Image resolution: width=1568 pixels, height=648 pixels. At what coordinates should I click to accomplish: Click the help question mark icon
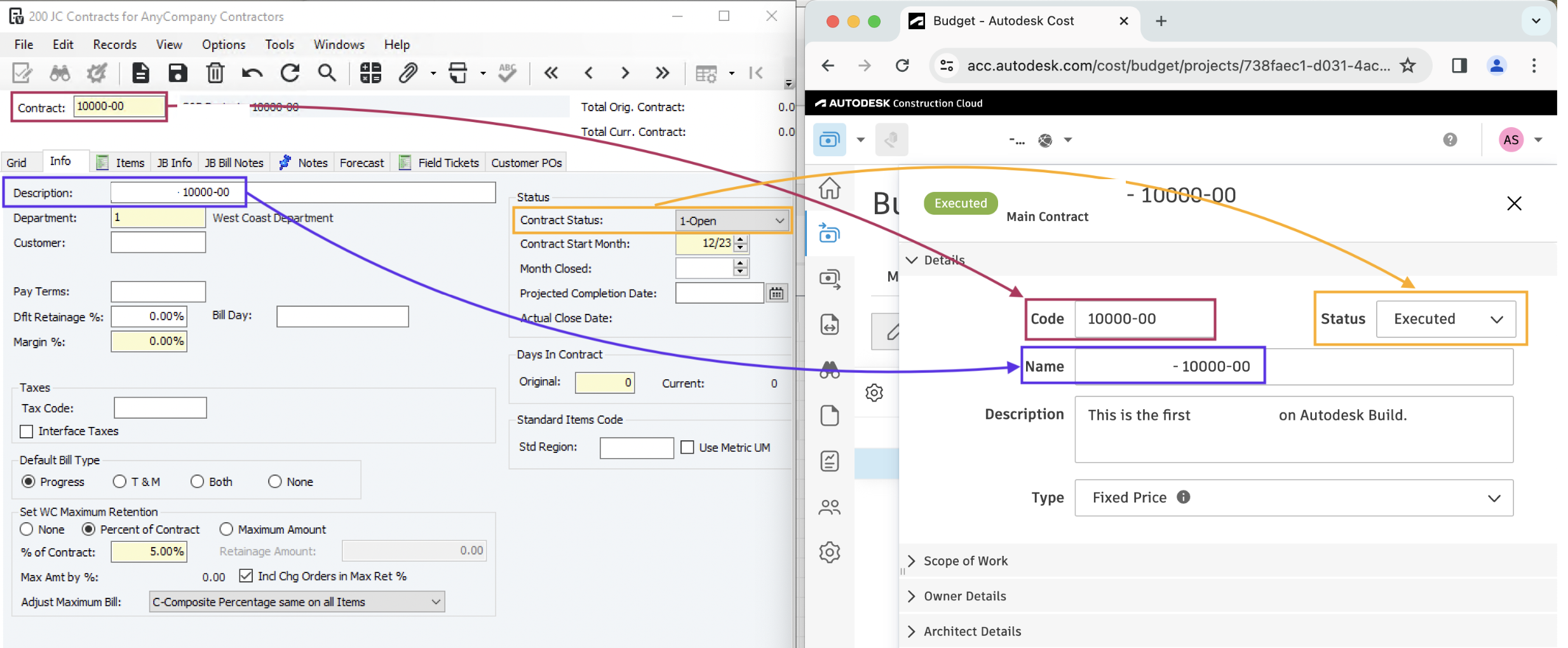point(1450,140)
